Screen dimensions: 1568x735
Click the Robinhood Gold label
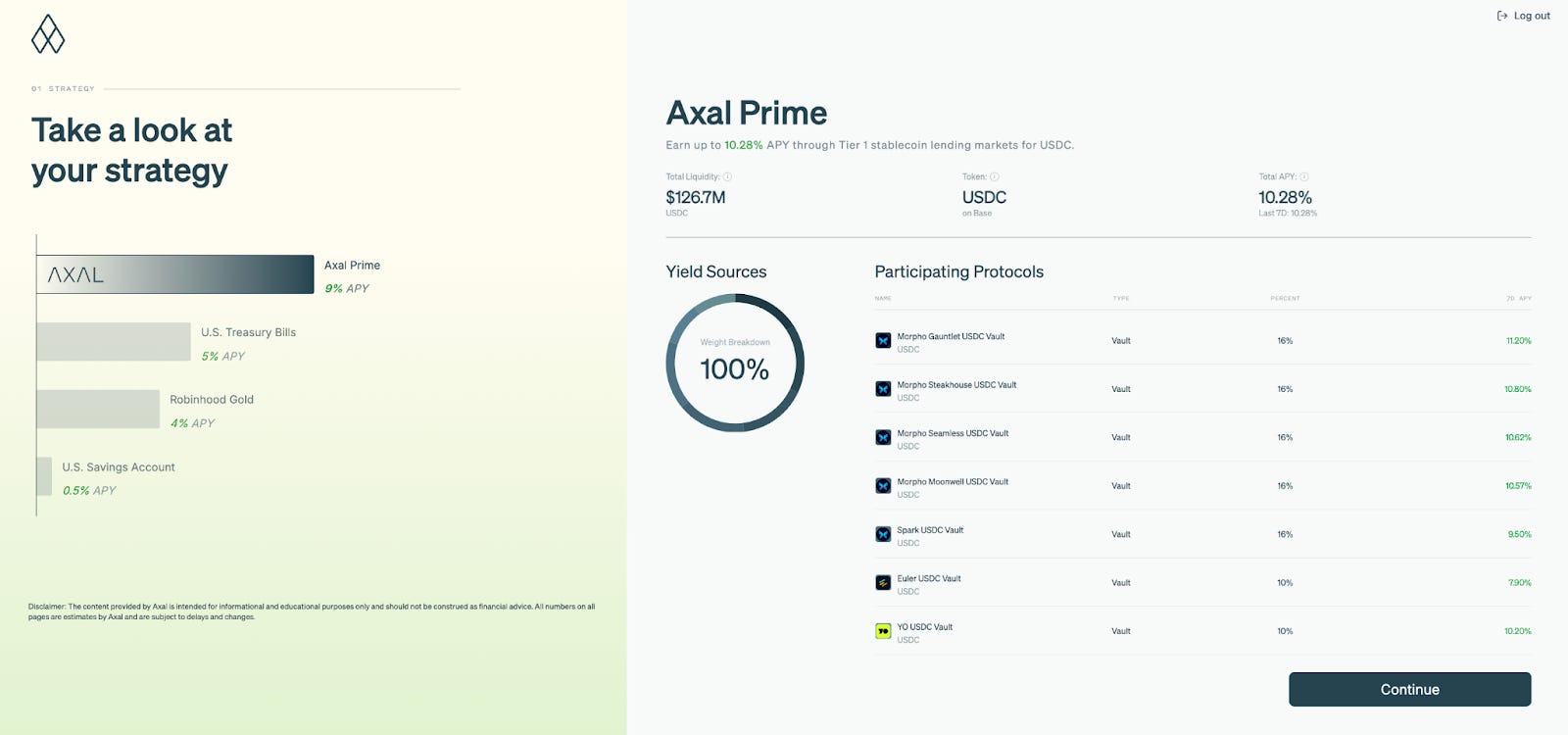tap(212, 400)
